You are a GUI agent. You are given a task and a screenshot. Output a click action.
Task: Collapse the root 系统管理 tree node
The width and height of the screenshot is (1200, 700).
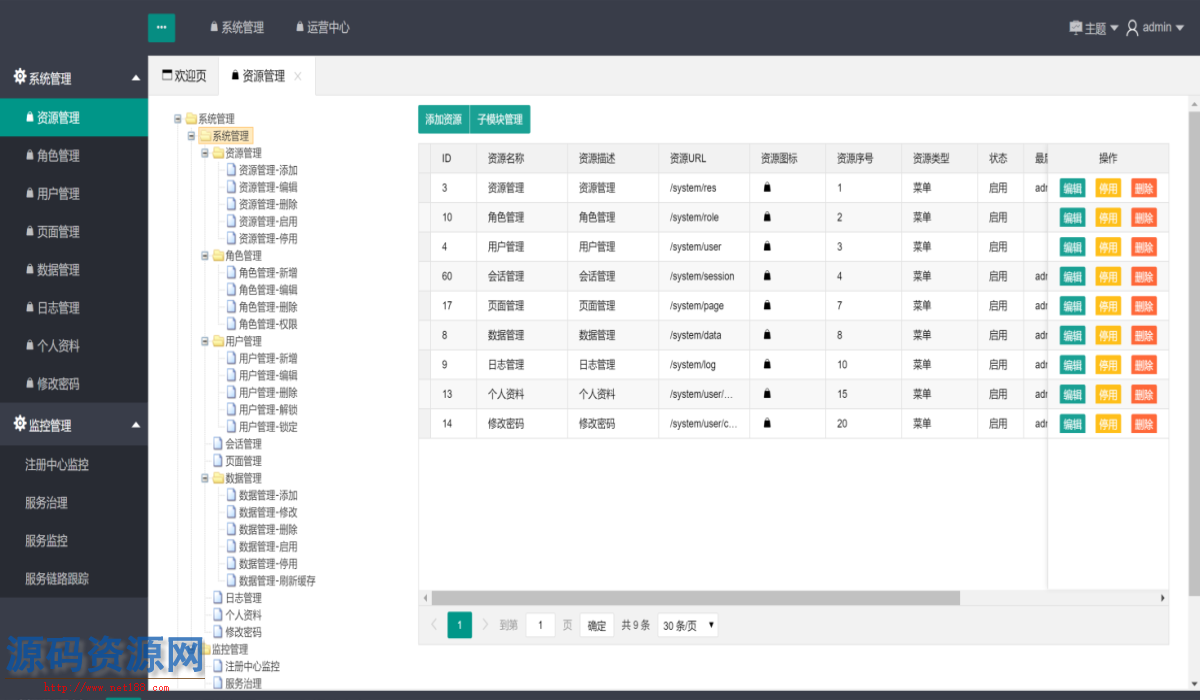[x=178, y=118]
